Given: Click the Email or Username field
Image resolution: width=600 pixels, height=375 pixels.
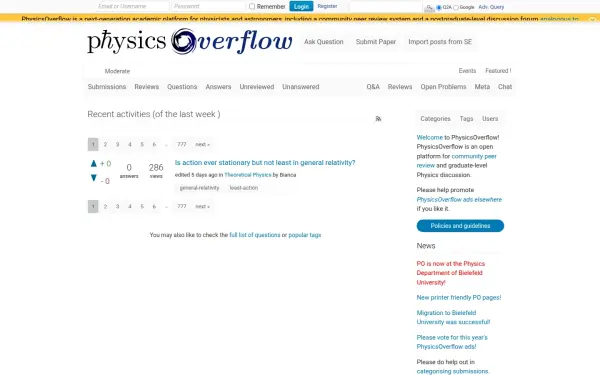Looking at the screenshot, I should click(132, 7).
